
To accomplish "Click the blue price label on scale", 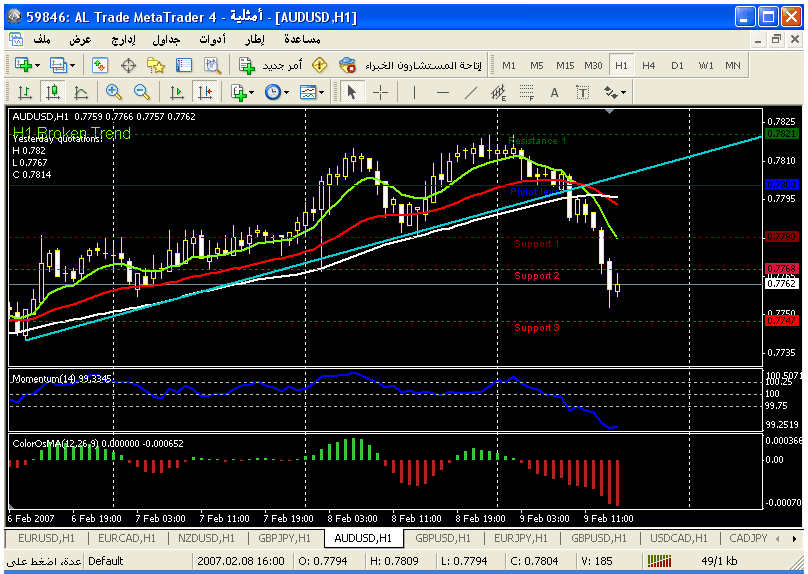I will 780,185.
